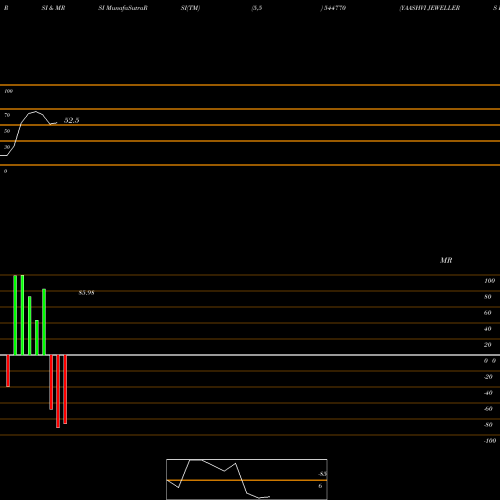Open the boxed mini line chart thumbnail

point(247,479)
